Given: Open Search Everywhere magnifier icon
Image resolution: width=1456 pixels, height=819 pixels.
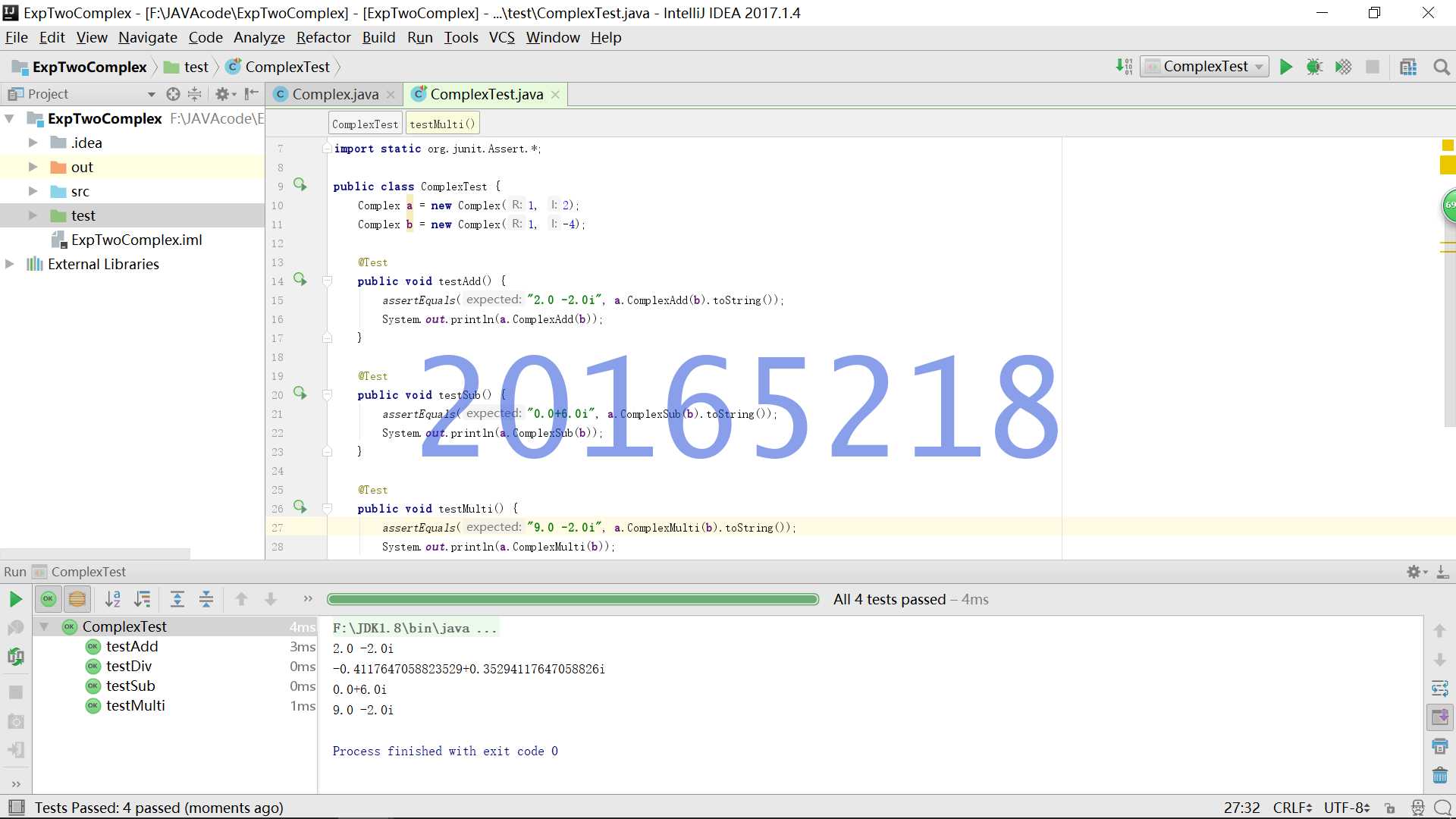Looking at the screenshot, I should tap(1442, 67).
